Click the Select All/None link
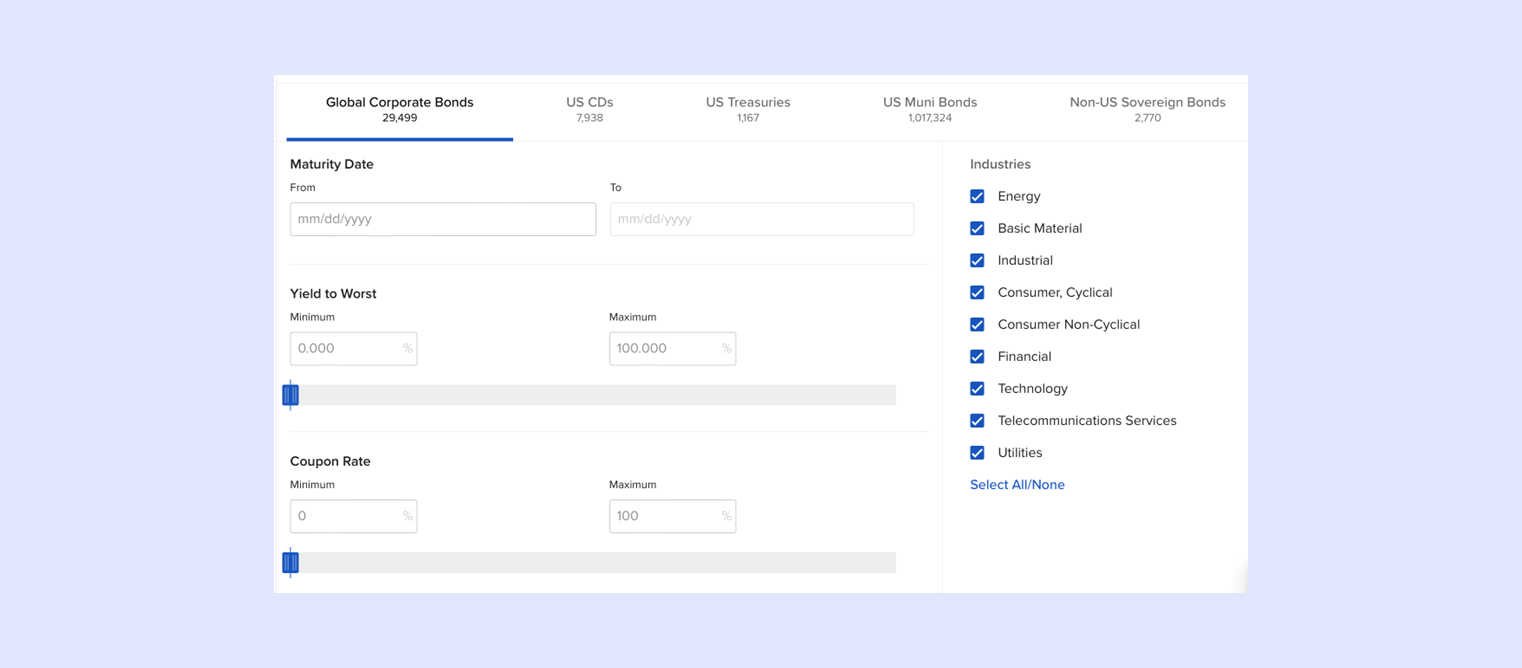The image size is (1522, 668). (1017, 485)
